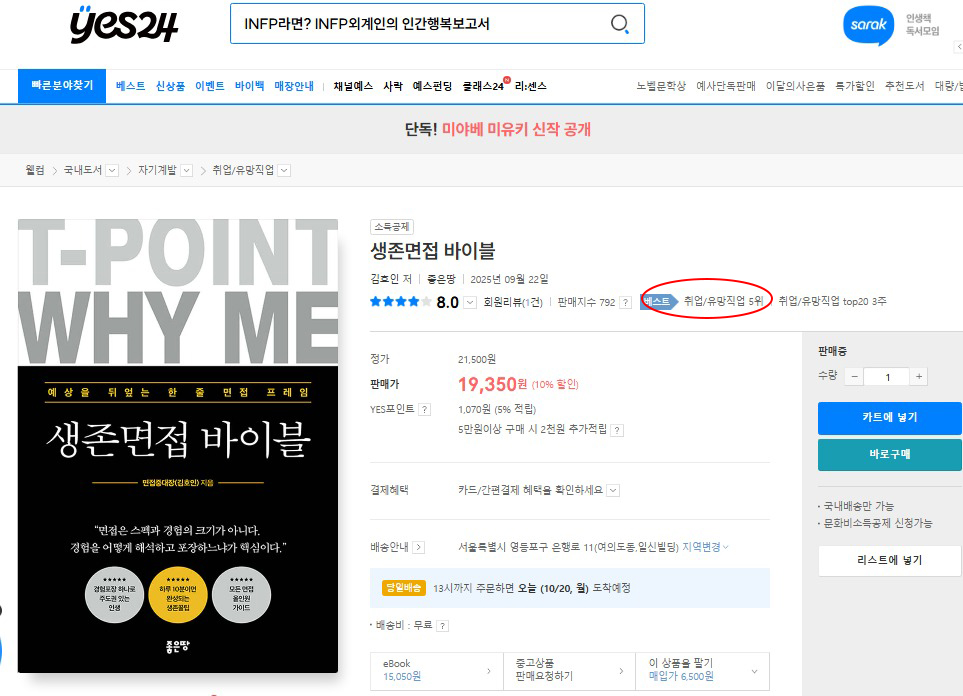Expand the 카드/간편결제 혜택 dropdown

[613, 490]
